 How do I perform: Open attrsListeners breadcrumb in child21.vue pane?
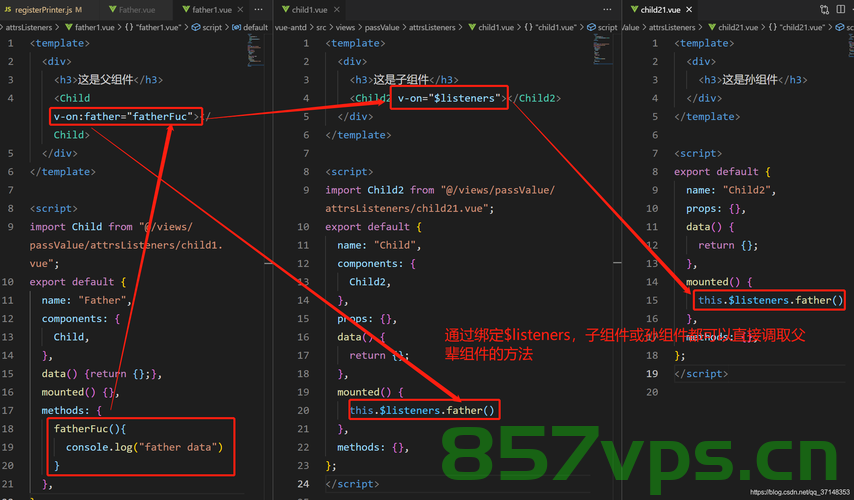(x=672, y=27)
